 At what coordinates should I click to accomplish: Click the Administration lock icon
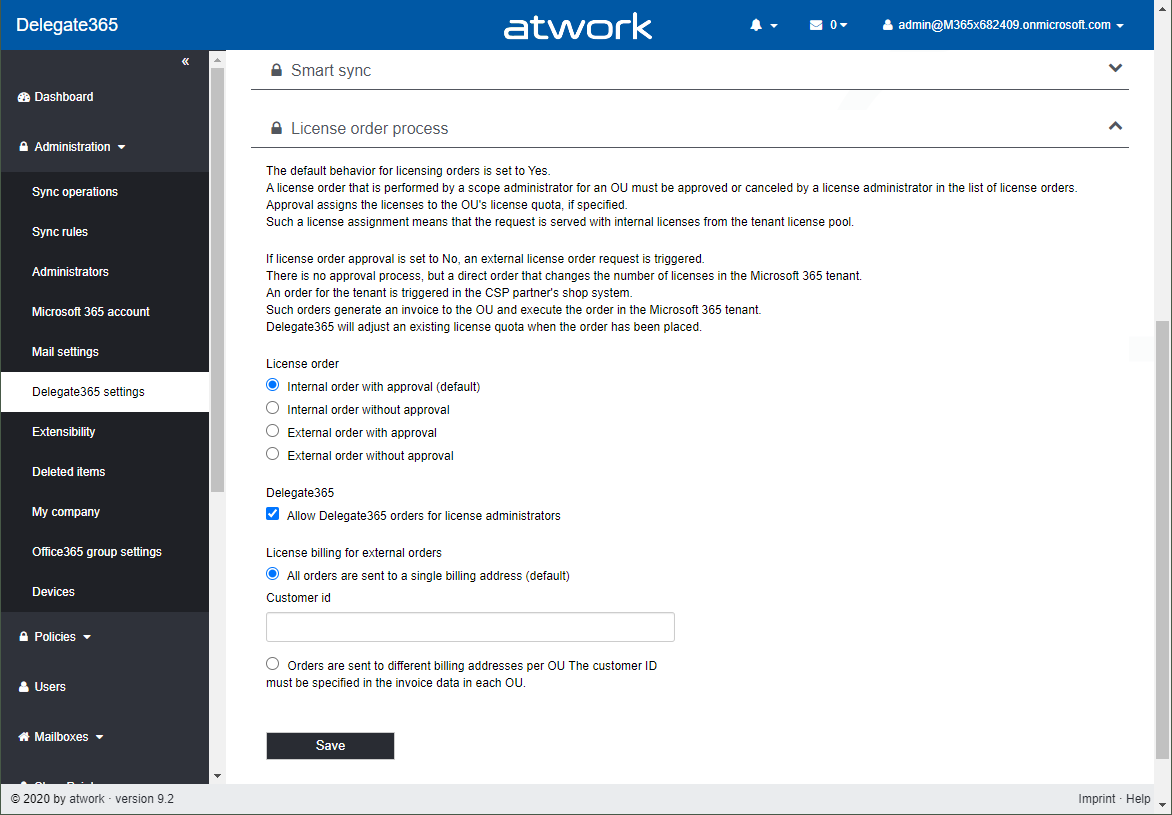coord(24,147)
